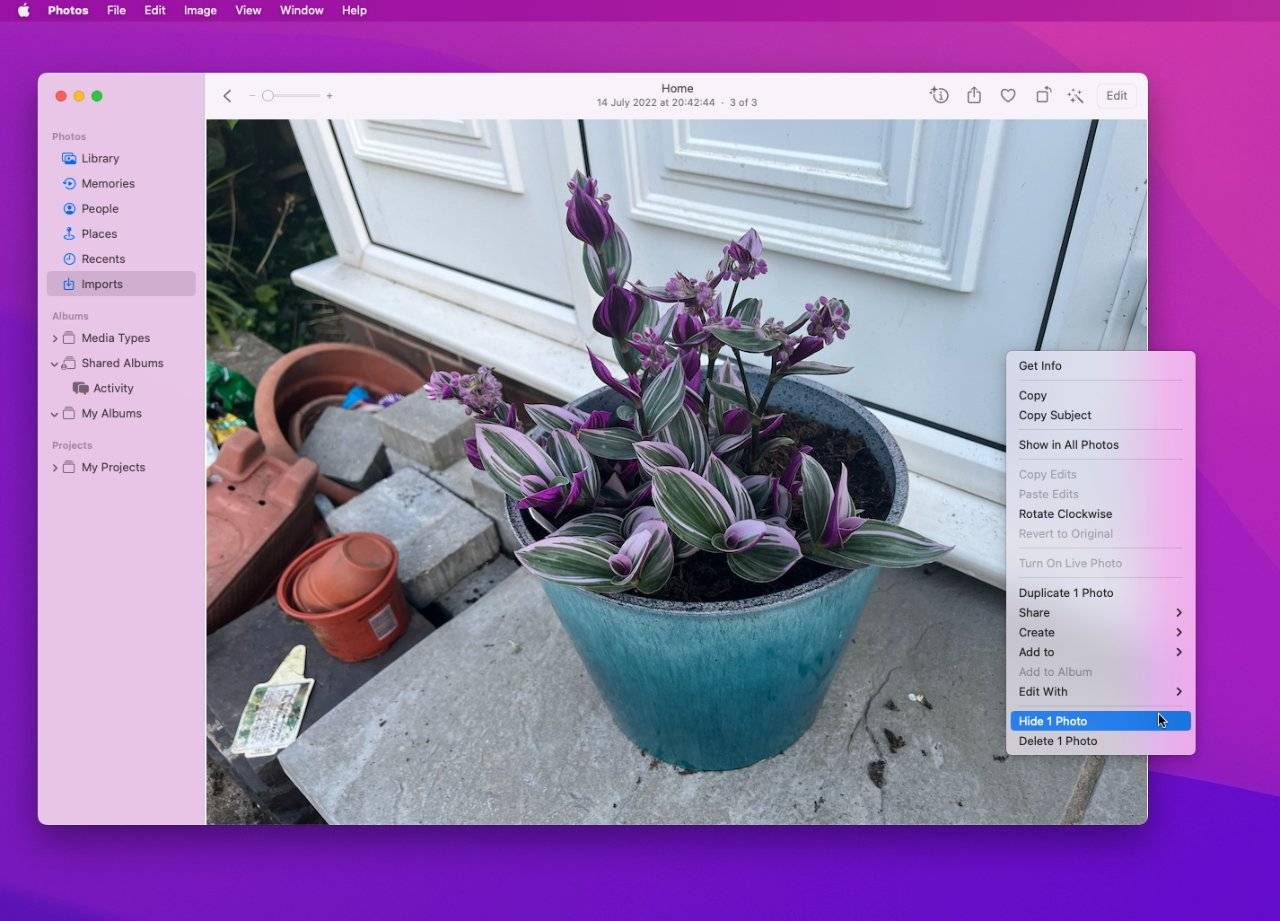Click the Rotate icon in the toolbar
1280x921 pixels.
pyautogui.click(x=1043, y=95)
